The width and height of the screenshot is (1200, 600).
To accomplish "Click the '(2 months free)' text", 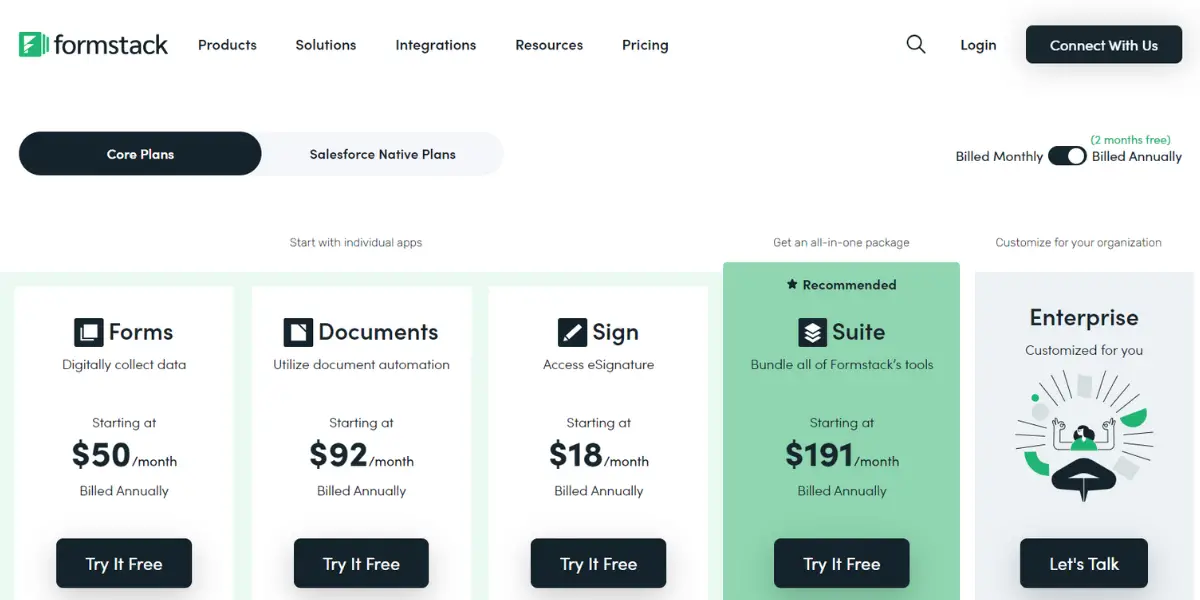I will 1130,140.
